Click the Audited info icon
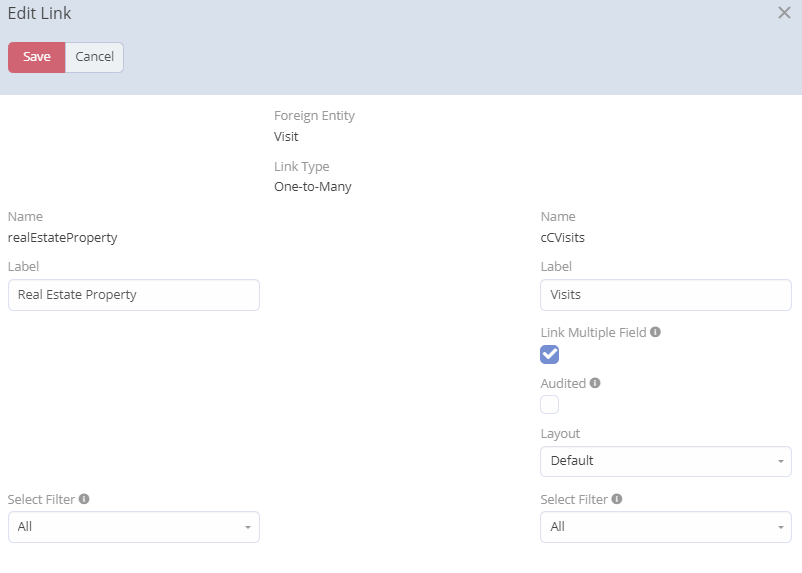The width and height of the screenshot is (802, 573). pyautogui.click(x=595, y=383)
